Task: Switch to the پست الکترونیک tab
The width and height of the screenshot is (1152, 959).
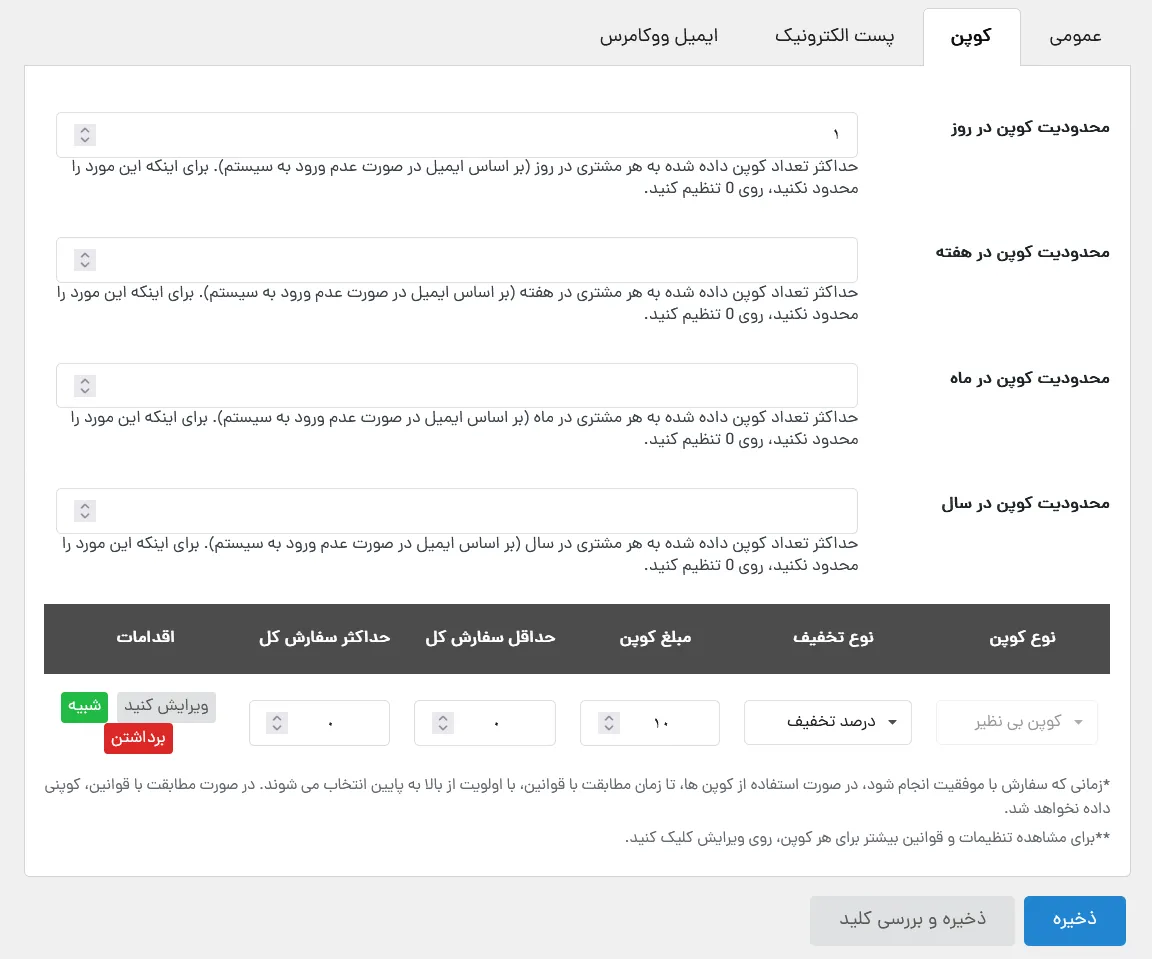Action: point(835,37)
